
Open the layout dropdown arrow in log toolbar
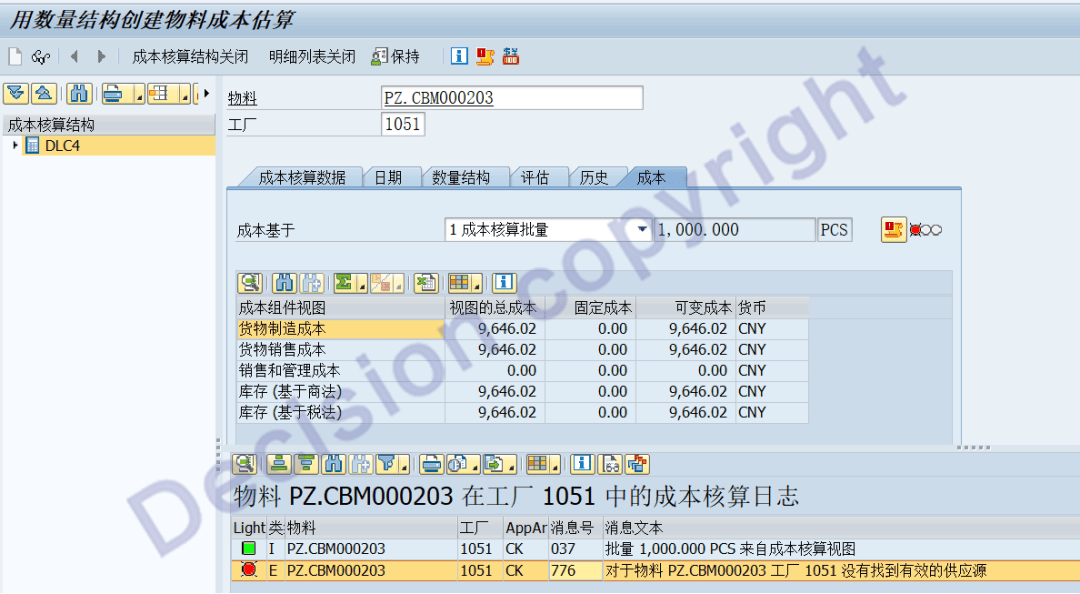pos(555,465)
